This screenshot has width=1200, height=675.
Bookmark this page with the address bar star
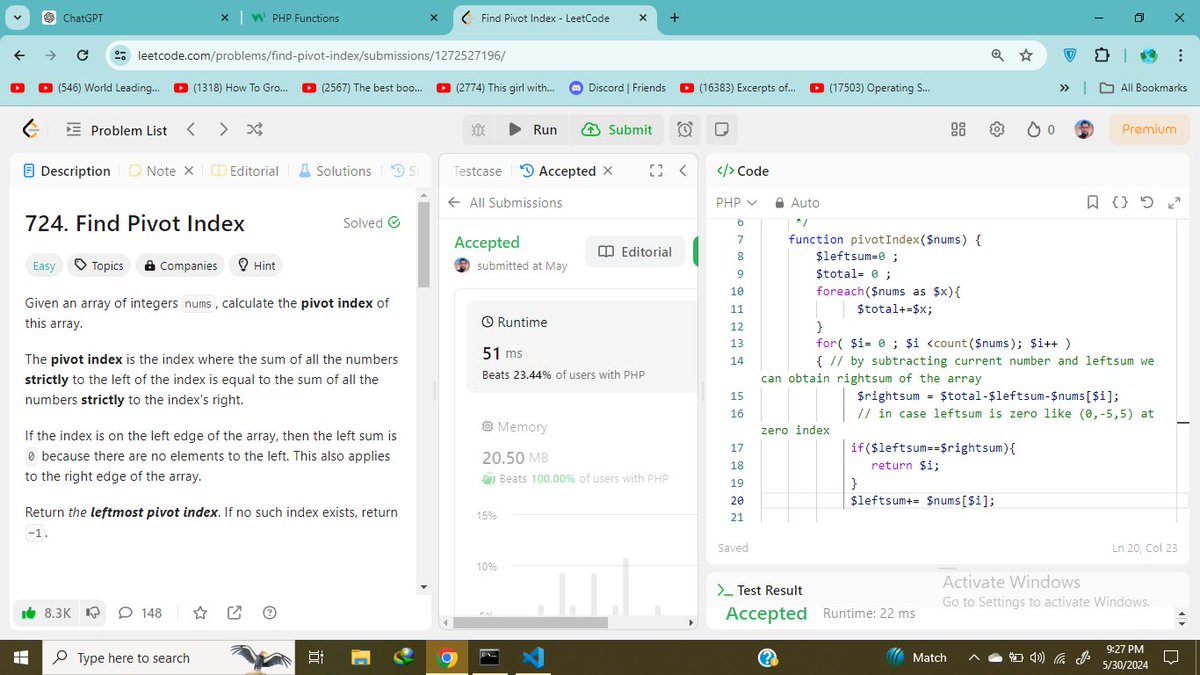click(1026, 55)
